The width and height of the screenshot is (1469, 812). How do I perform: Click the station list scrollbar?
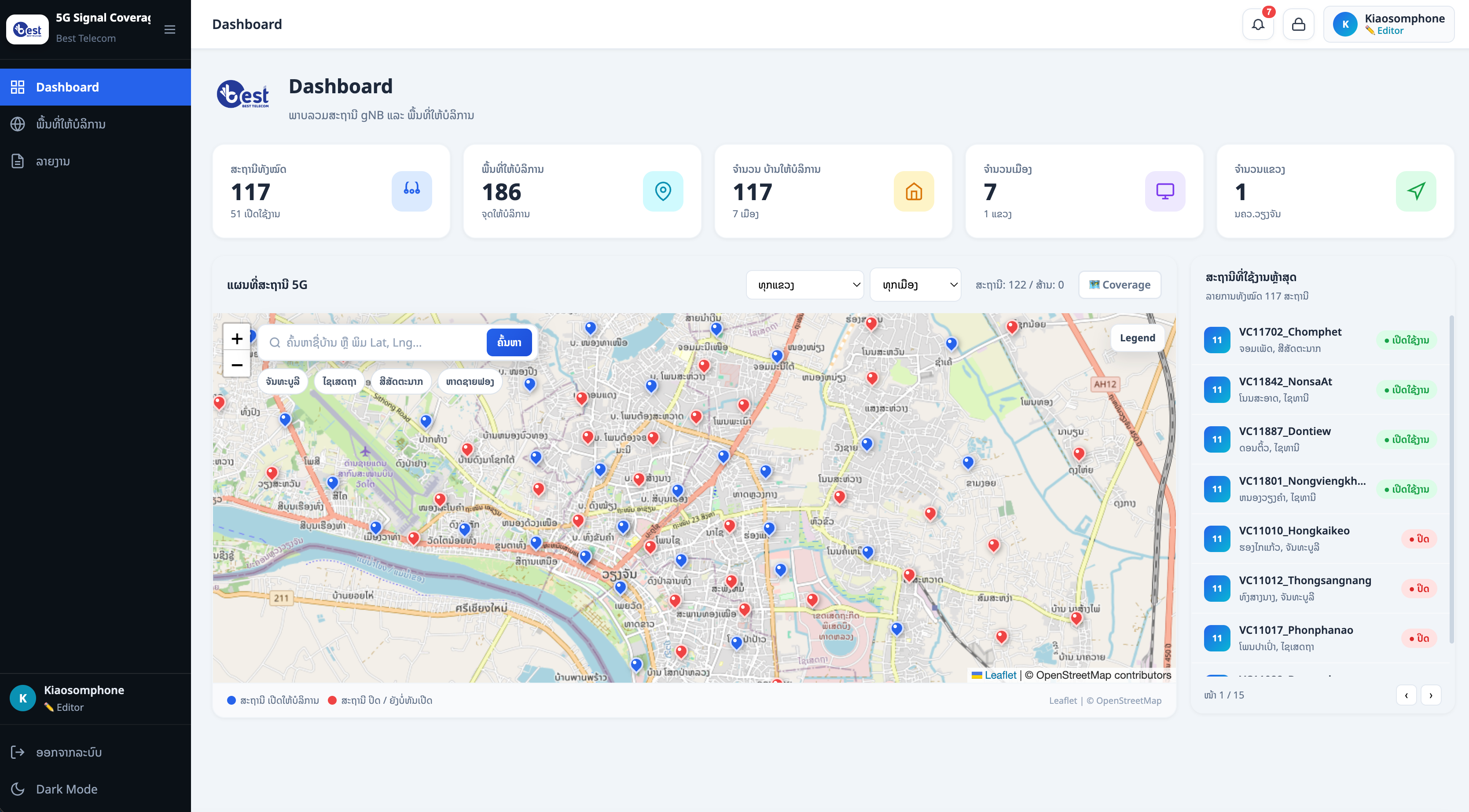click(1451, 479)
